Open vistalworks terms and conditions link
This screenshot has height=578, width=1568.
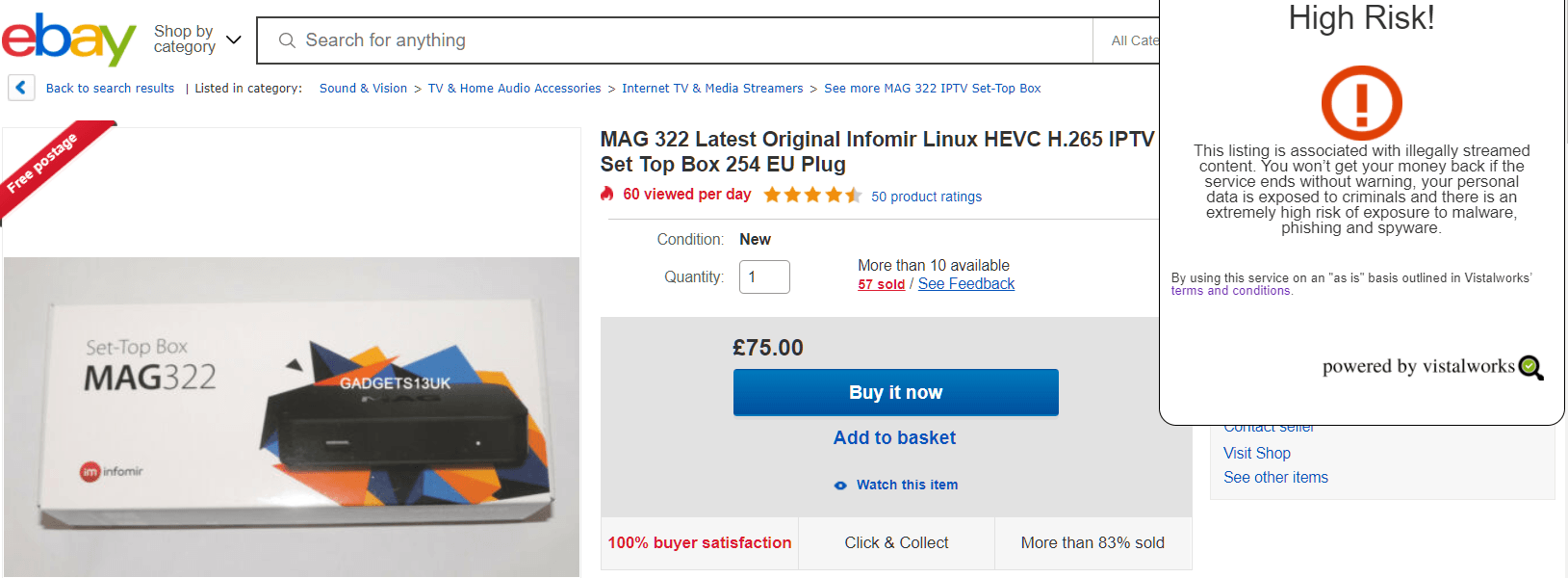tap(1231, 291)
